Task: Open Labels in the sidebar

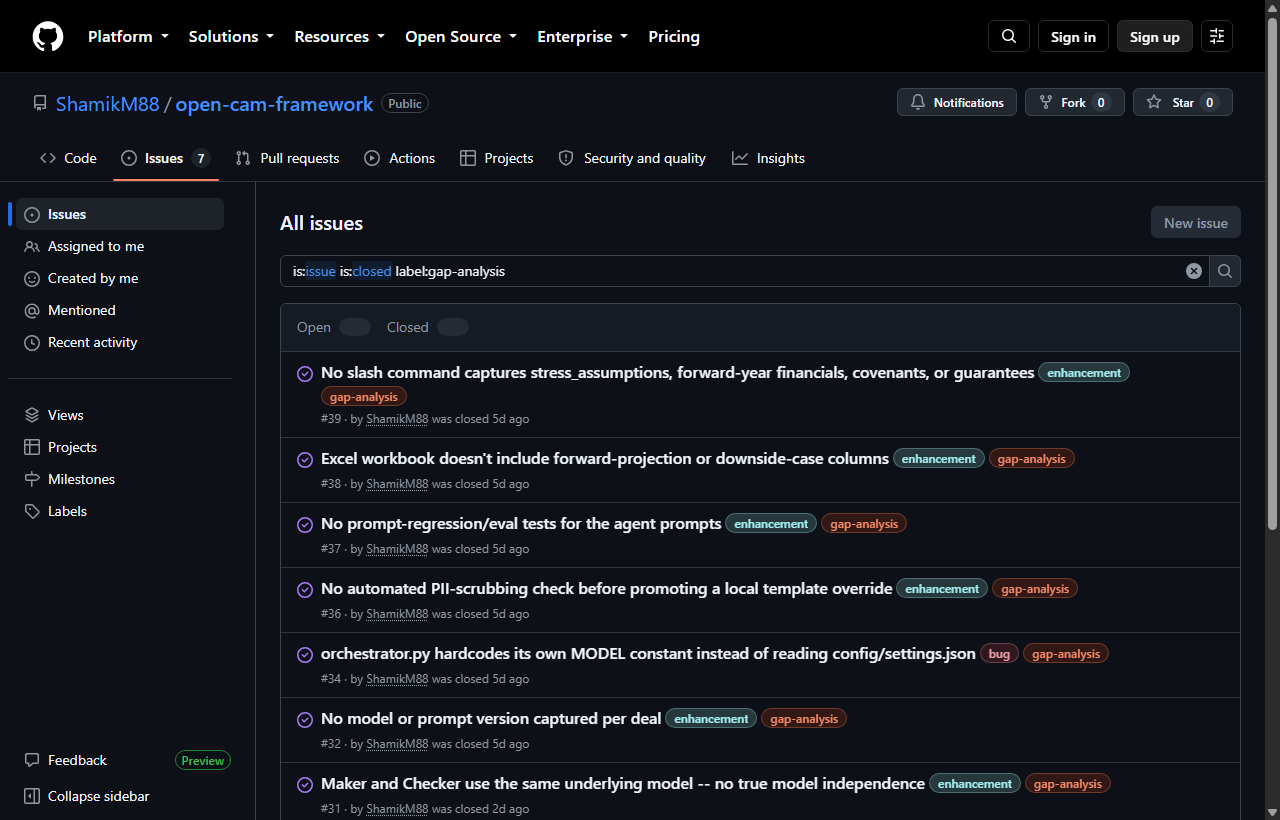Action: [x=120, y=511]
